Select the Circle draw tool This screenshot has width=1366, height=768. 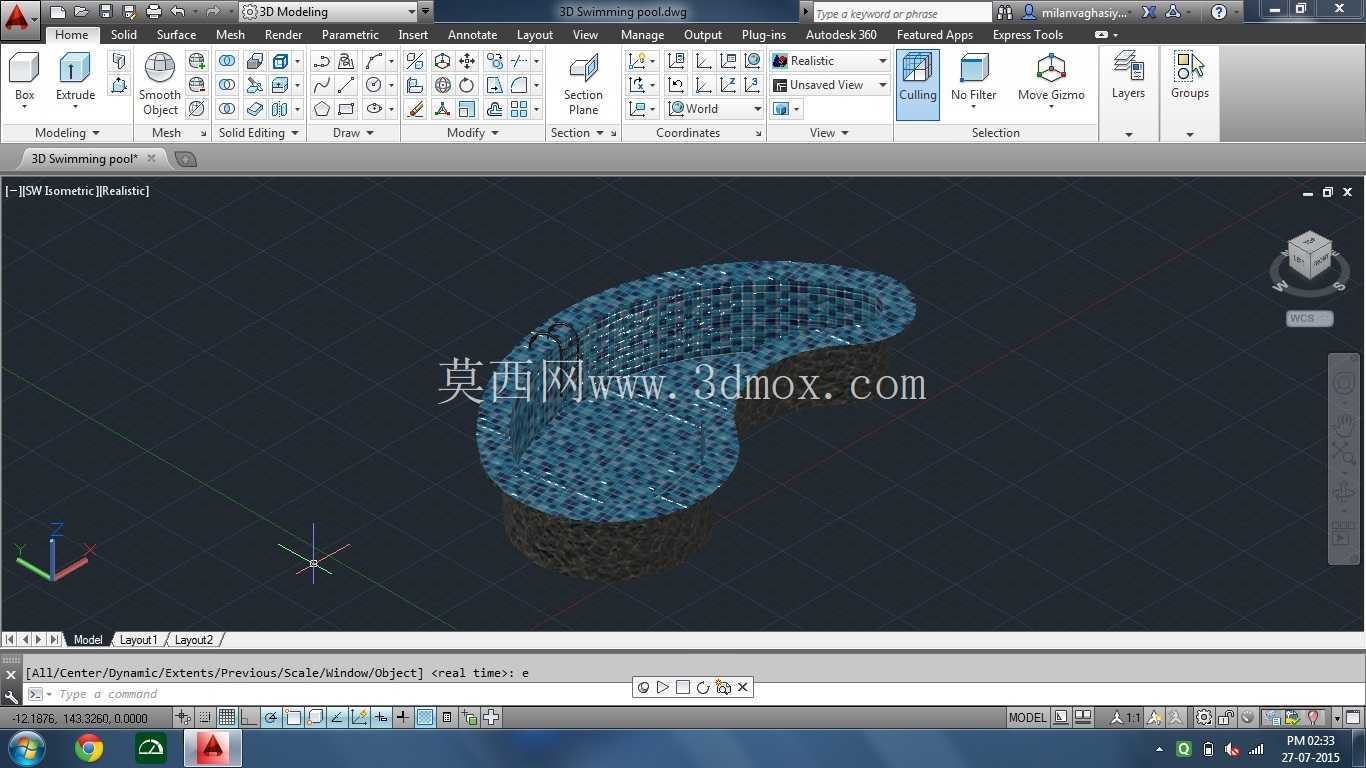[x=374, y=85]
